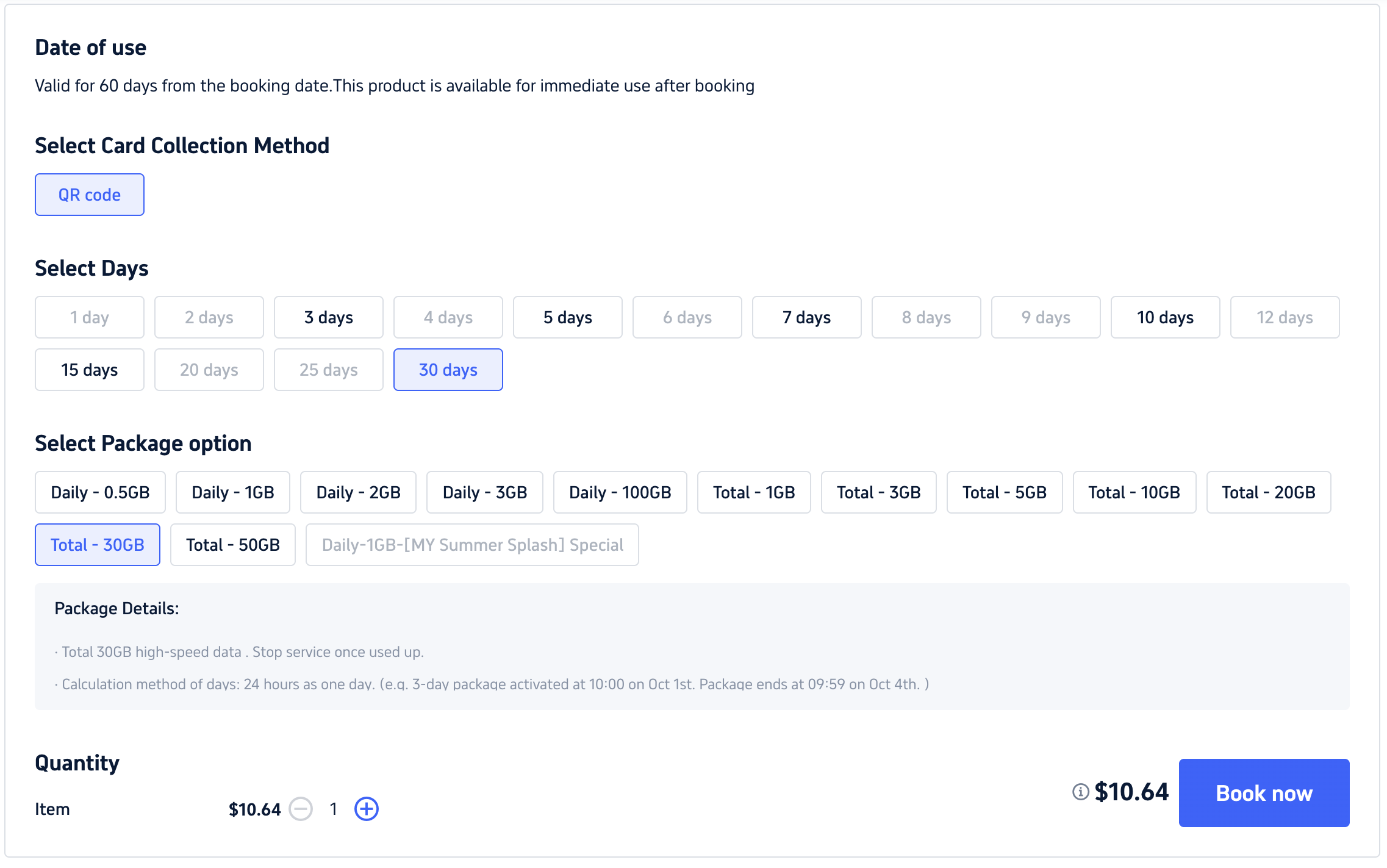Click the quantity value 1
Image resolution: width=1387 pixels, height=868 pixels.
[x=334, y=809]
